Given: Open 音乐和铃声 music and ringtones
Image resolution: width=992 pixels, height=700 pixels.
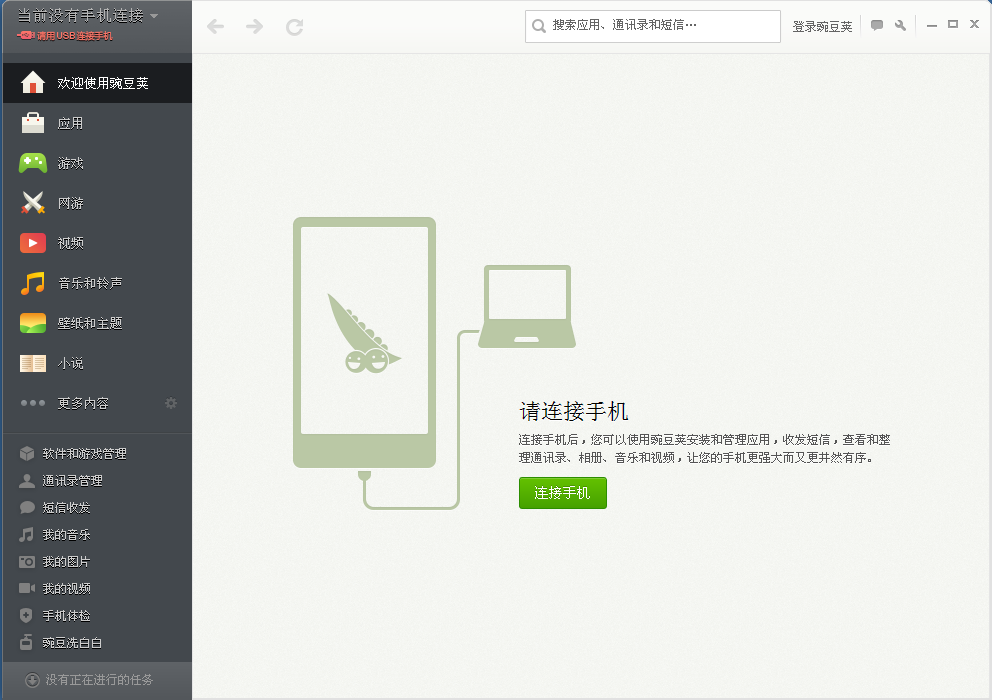Looking at the screenshot, I should click(x=97, y=283).
